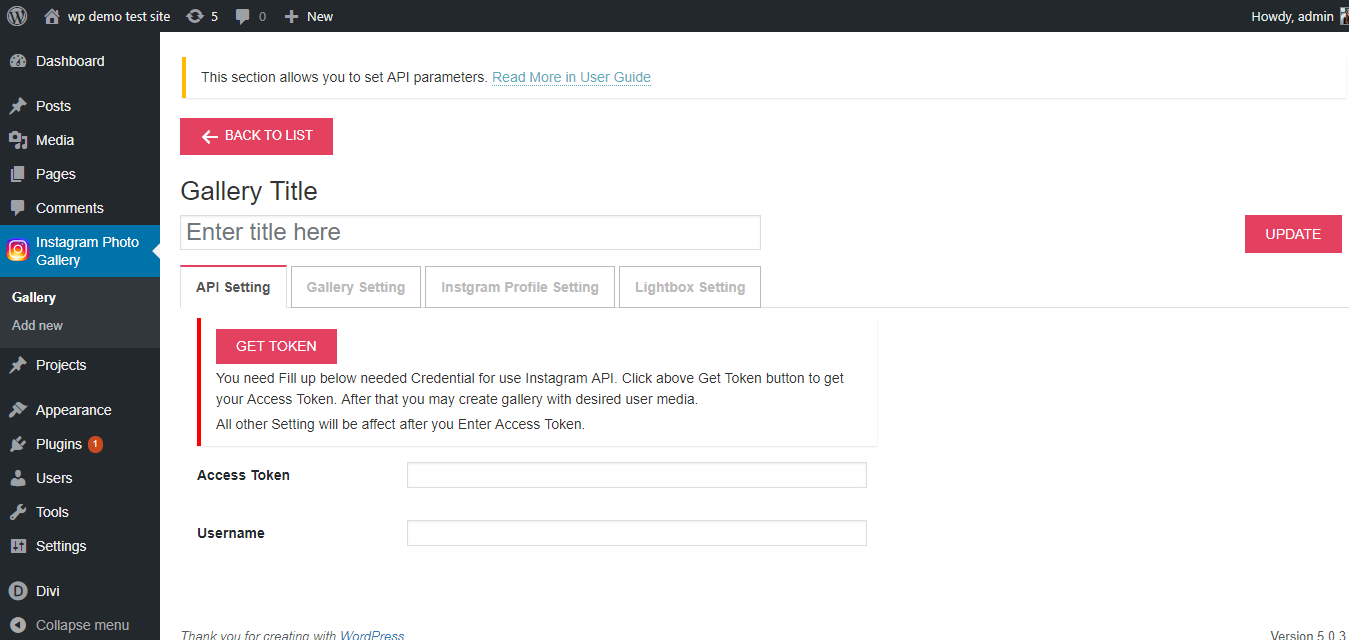This screenshot has width=1349, height=640.
Task: Click the Media icon in sidebar
Action: point(18,140)
